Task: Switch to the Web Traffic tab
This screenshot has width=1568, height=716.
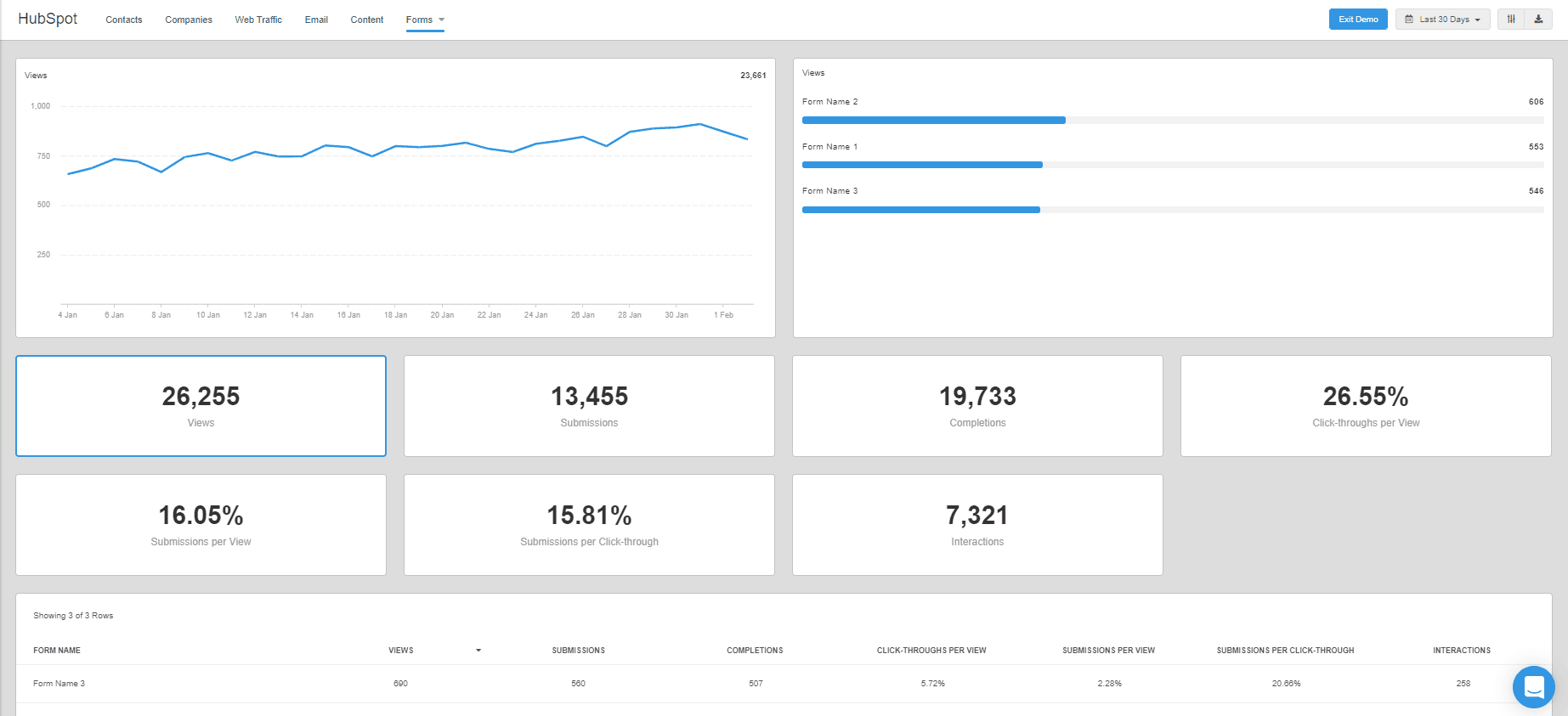Action: tap(258, 20)
